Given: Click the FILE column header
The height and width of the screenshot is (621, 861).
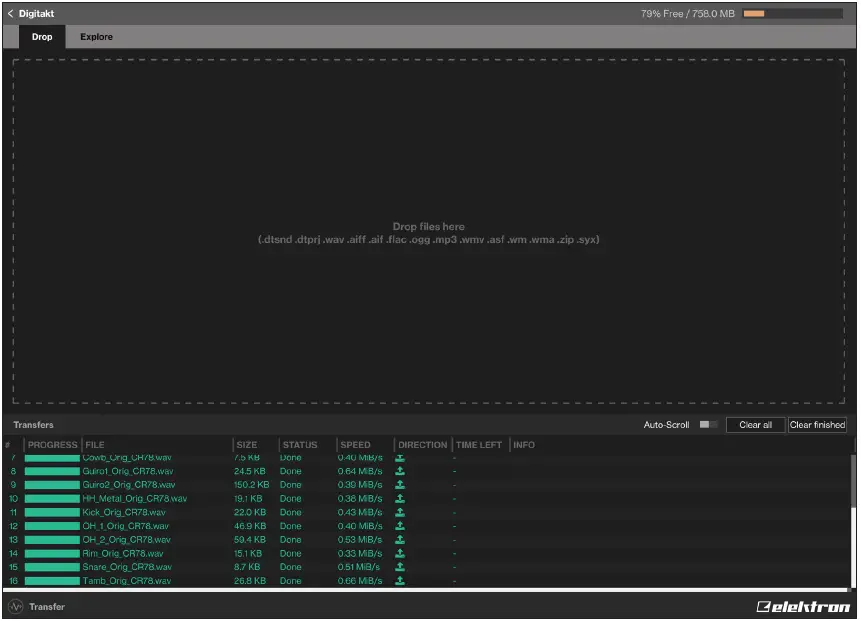Looking at the screenshot, I should click(96, 444).
